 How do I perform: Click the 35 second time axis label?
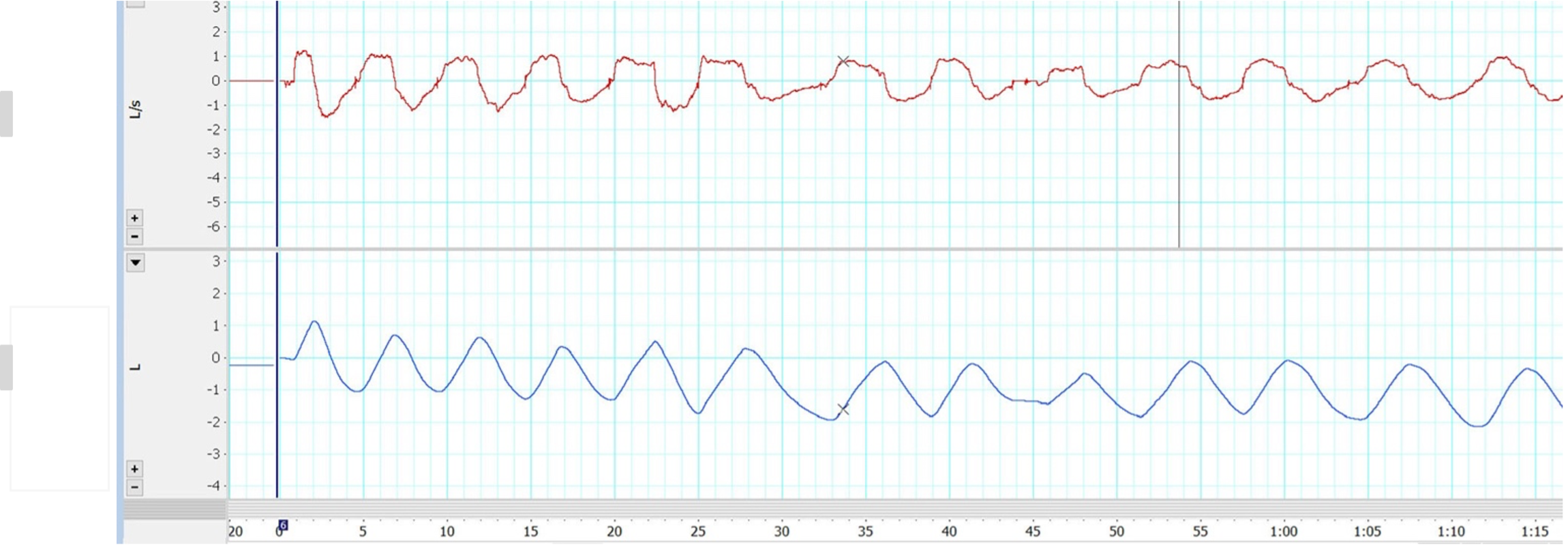coord(865,531)
